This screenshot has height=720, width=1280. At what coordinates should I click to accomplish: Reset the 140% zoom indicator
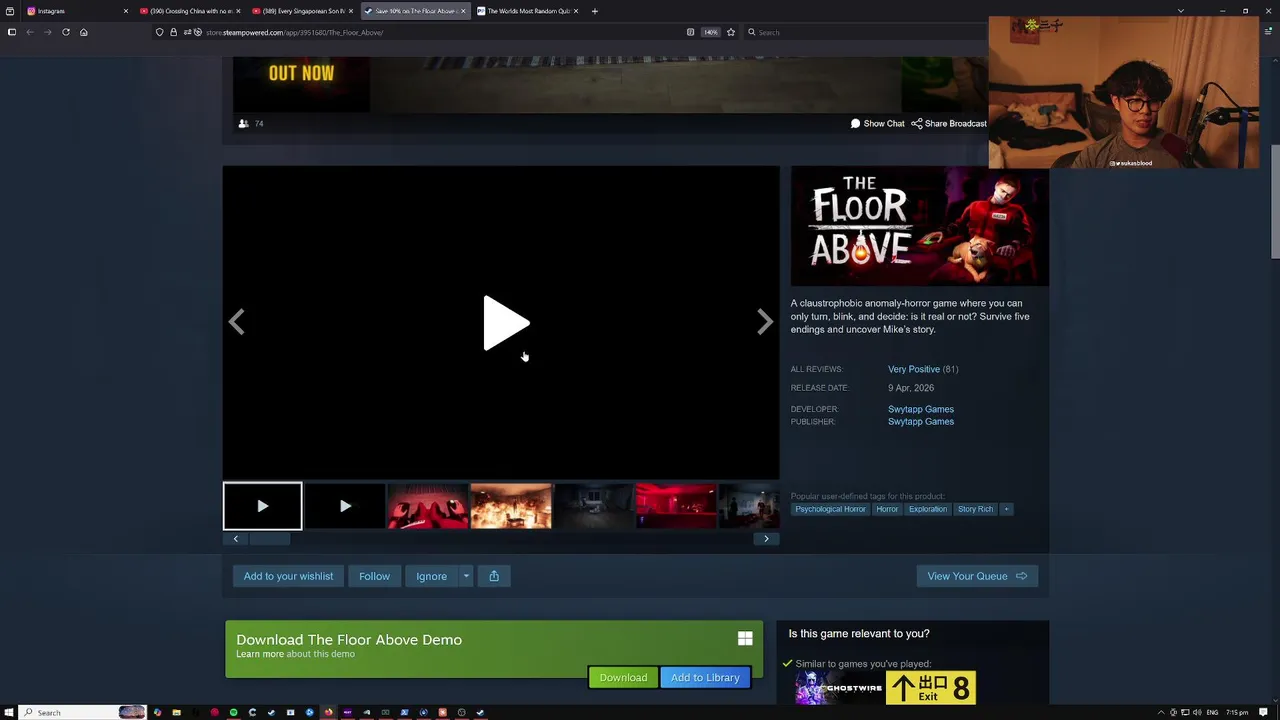click(710, 32)
